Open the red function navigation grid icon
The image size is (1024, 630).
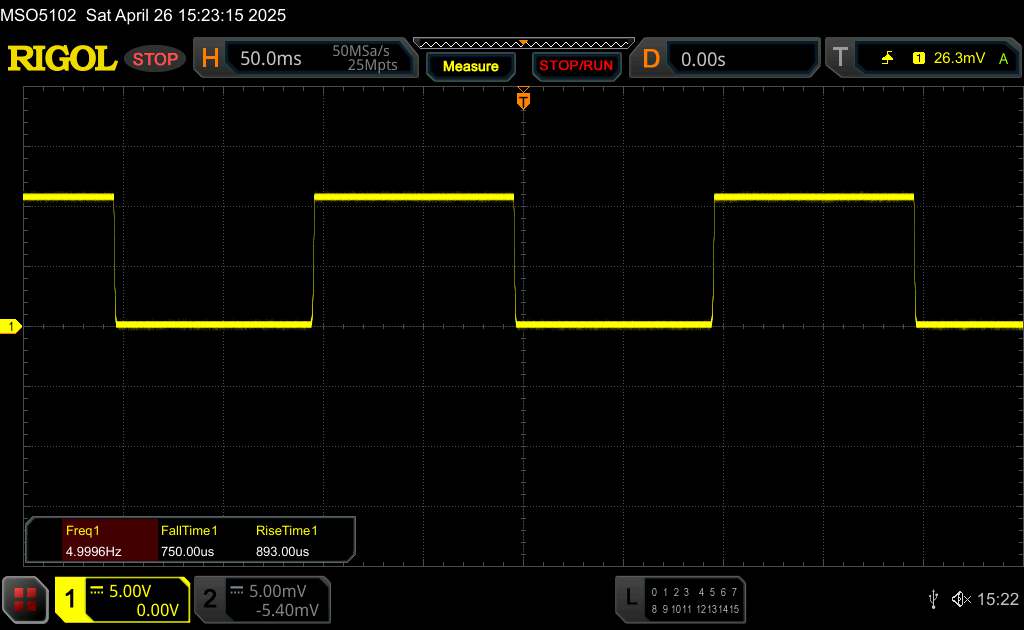(x=25, y=599)
